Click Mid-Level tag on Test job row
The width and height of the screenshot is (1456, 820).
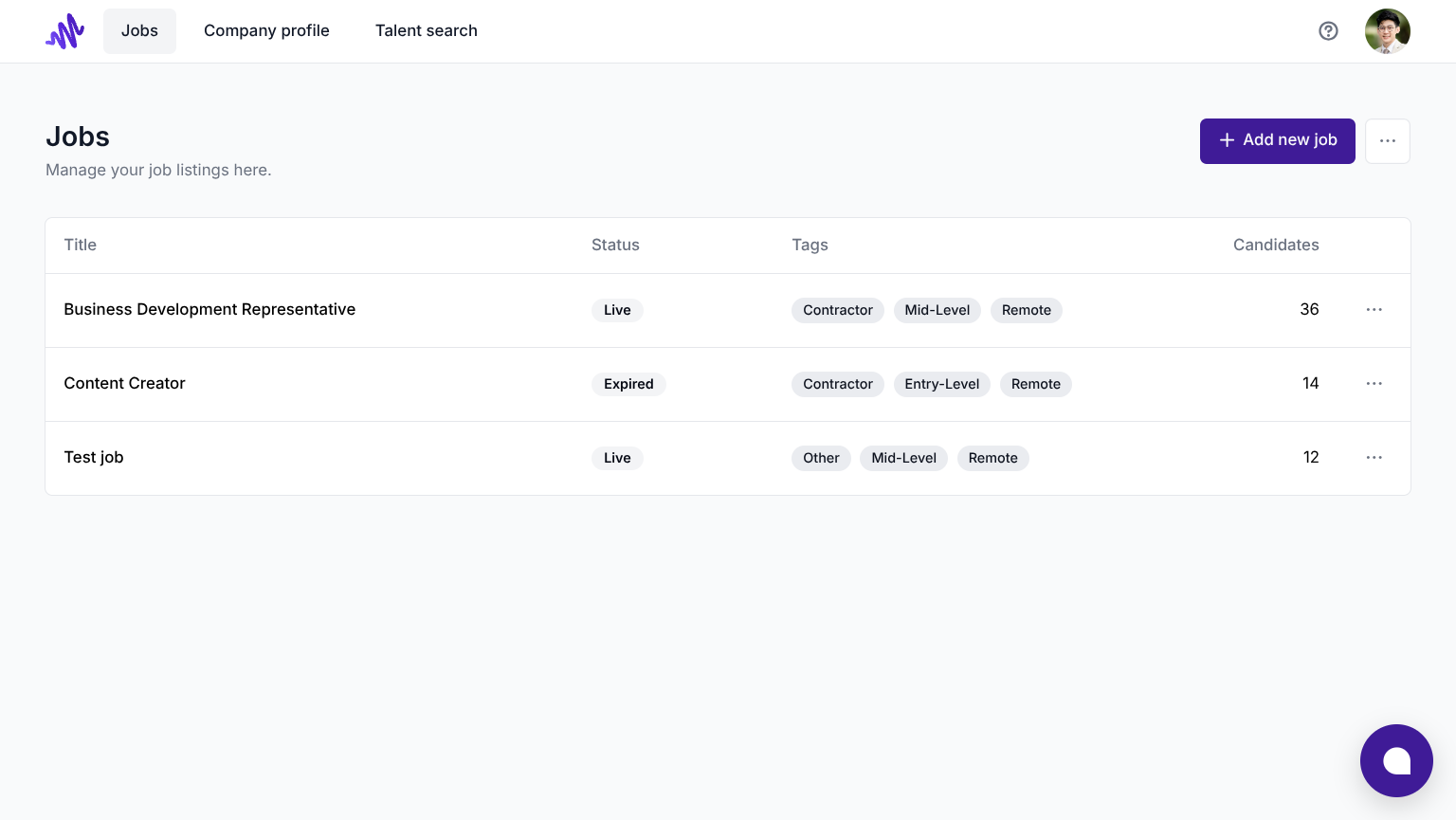(x=903, y=458)
